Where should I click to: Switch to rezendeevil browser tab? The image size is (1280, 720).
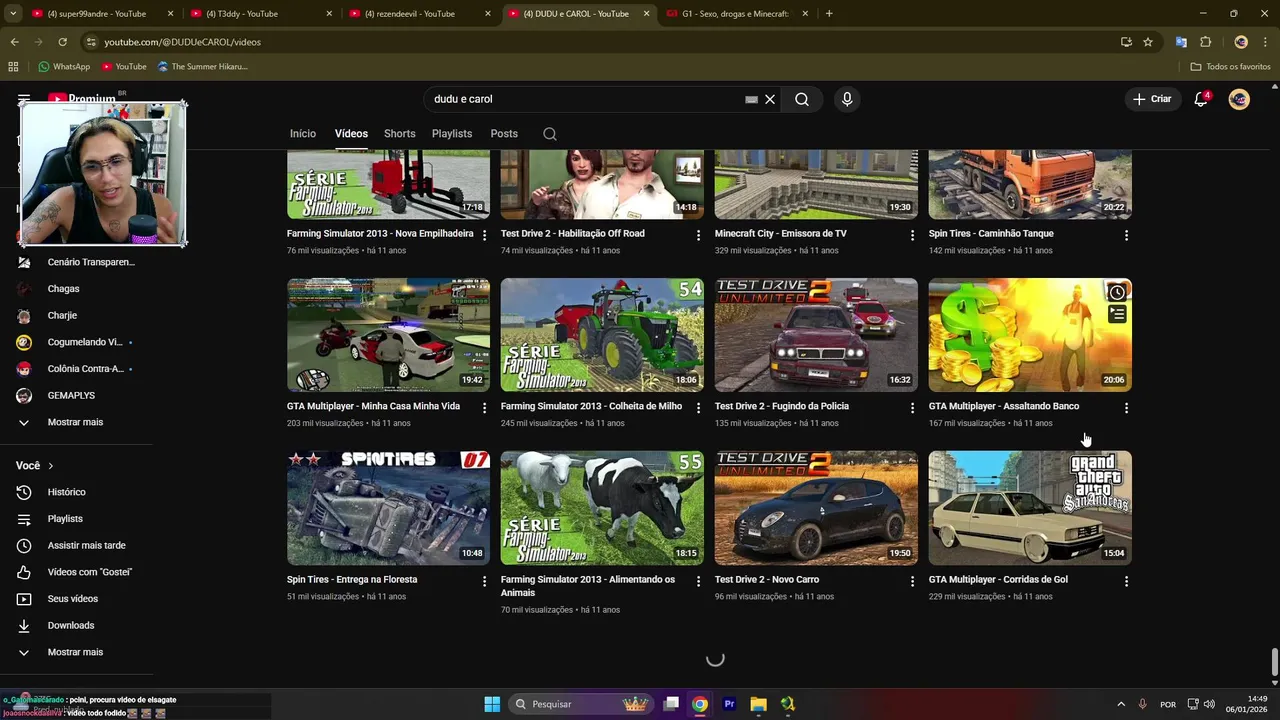pos(420,14)
